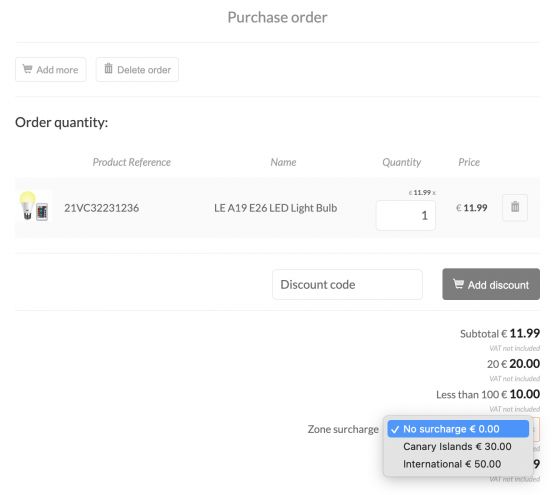Image resolution: width=560 pixels, height=495 pixels.
Task: Click the Delete order button label
Action: point(144,70)
